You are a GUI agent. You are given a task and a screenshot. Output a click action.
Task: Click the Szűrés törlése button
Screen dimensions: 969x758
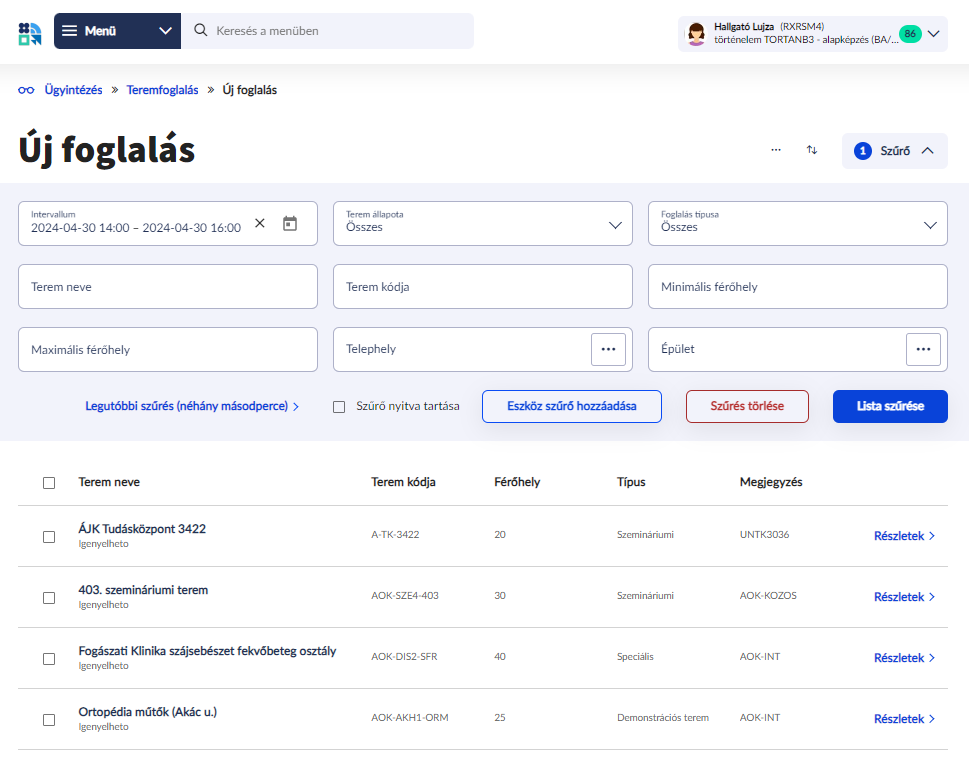click(747, 407)
